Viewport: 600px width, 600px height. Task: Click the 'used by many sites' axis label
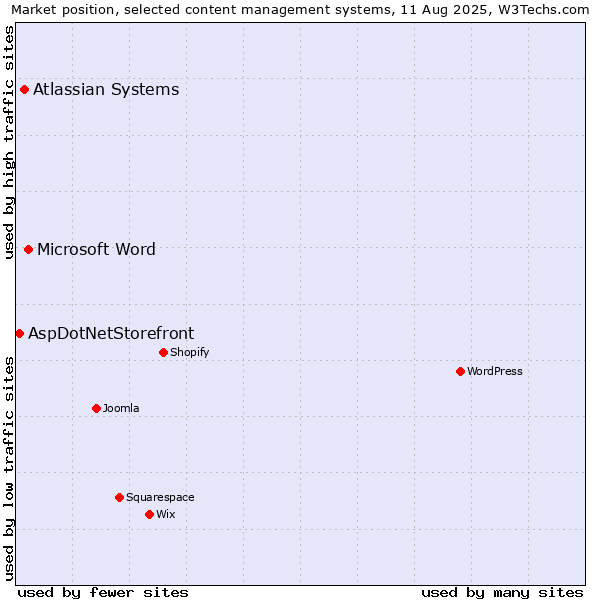click(x=502, y=593)
